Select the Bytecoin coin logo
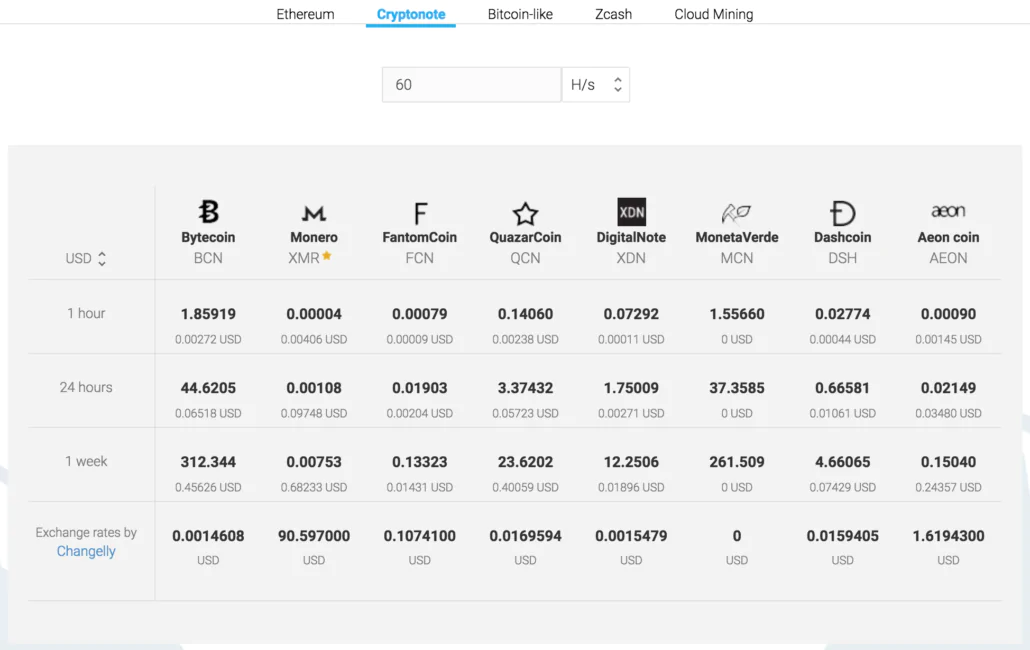This screenshot has height=650, width=1030. click(x=208, y=211)
